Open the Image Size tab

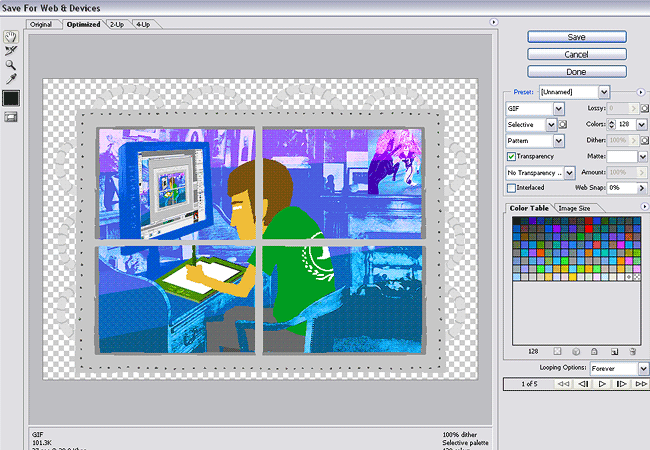click(574, 208)
